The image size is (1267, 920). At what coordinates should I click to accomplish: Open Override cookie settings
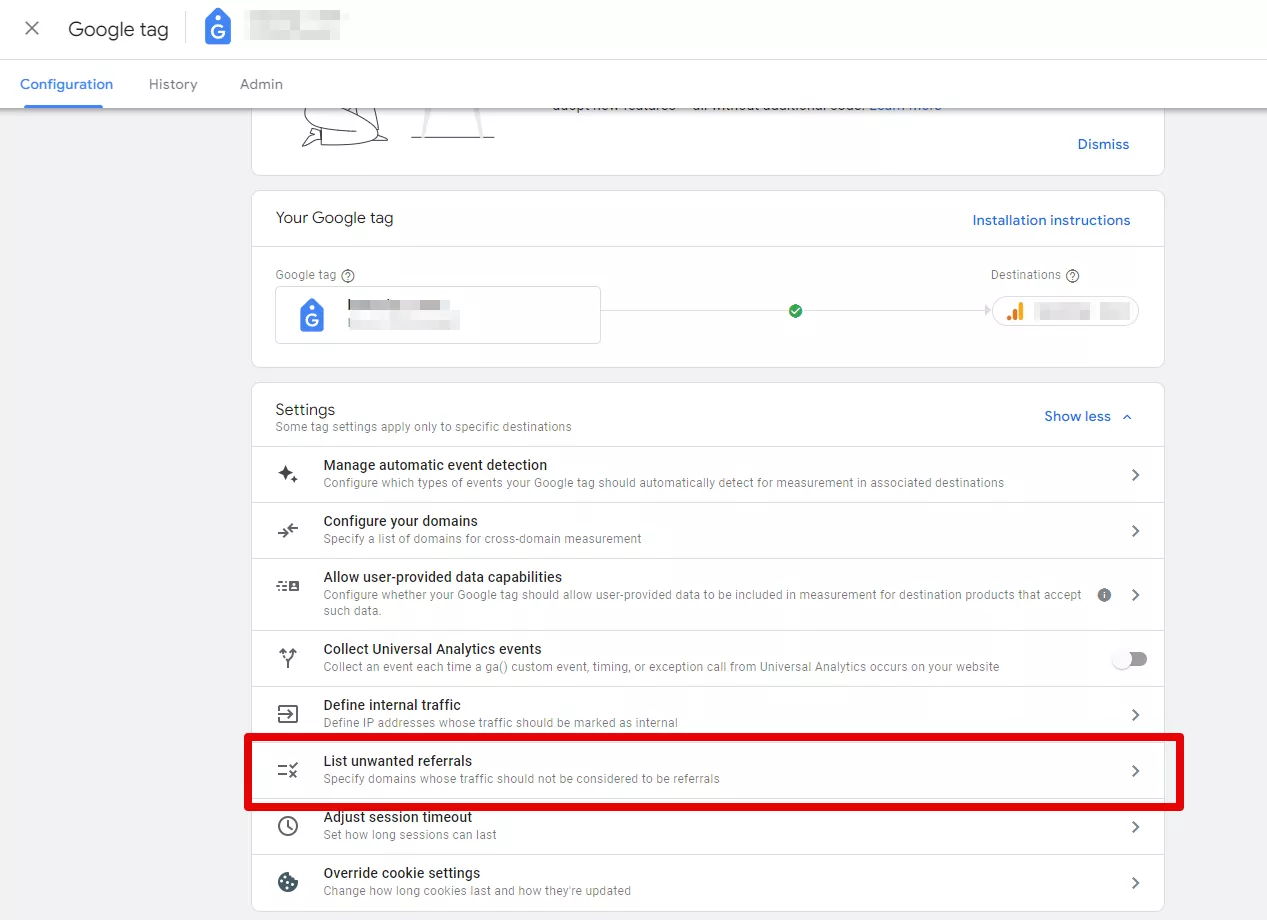coord(708,882)
